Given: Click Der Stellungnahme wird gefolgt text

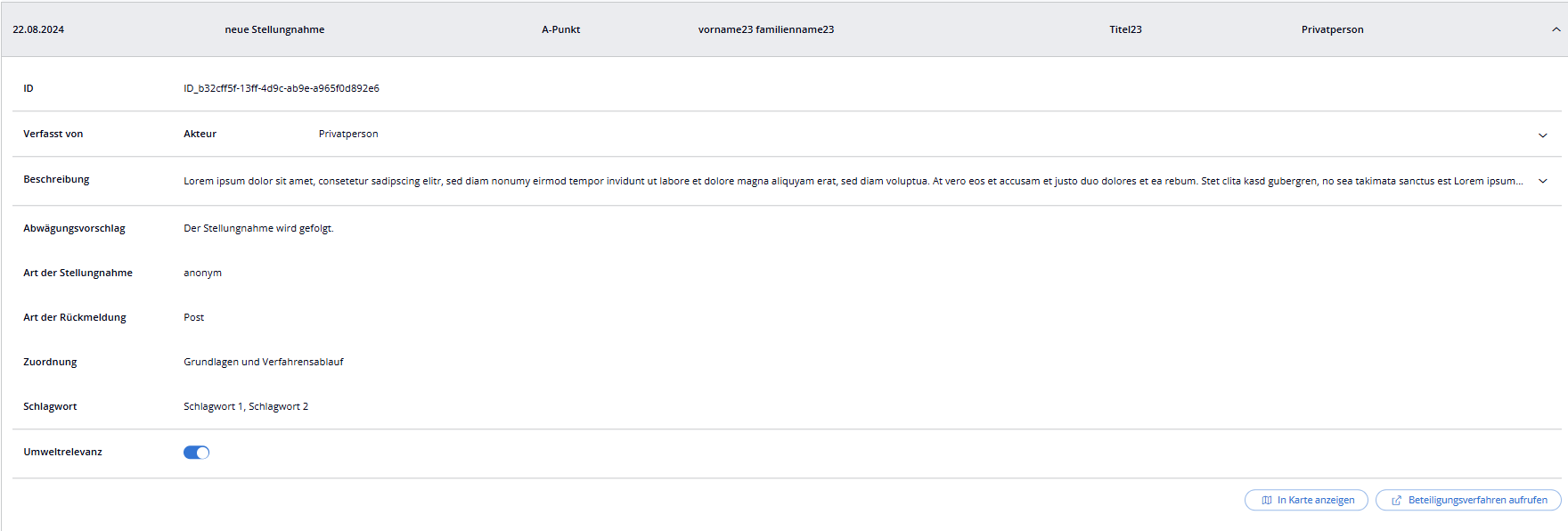Looking at the screenshot, I should 258,228.
